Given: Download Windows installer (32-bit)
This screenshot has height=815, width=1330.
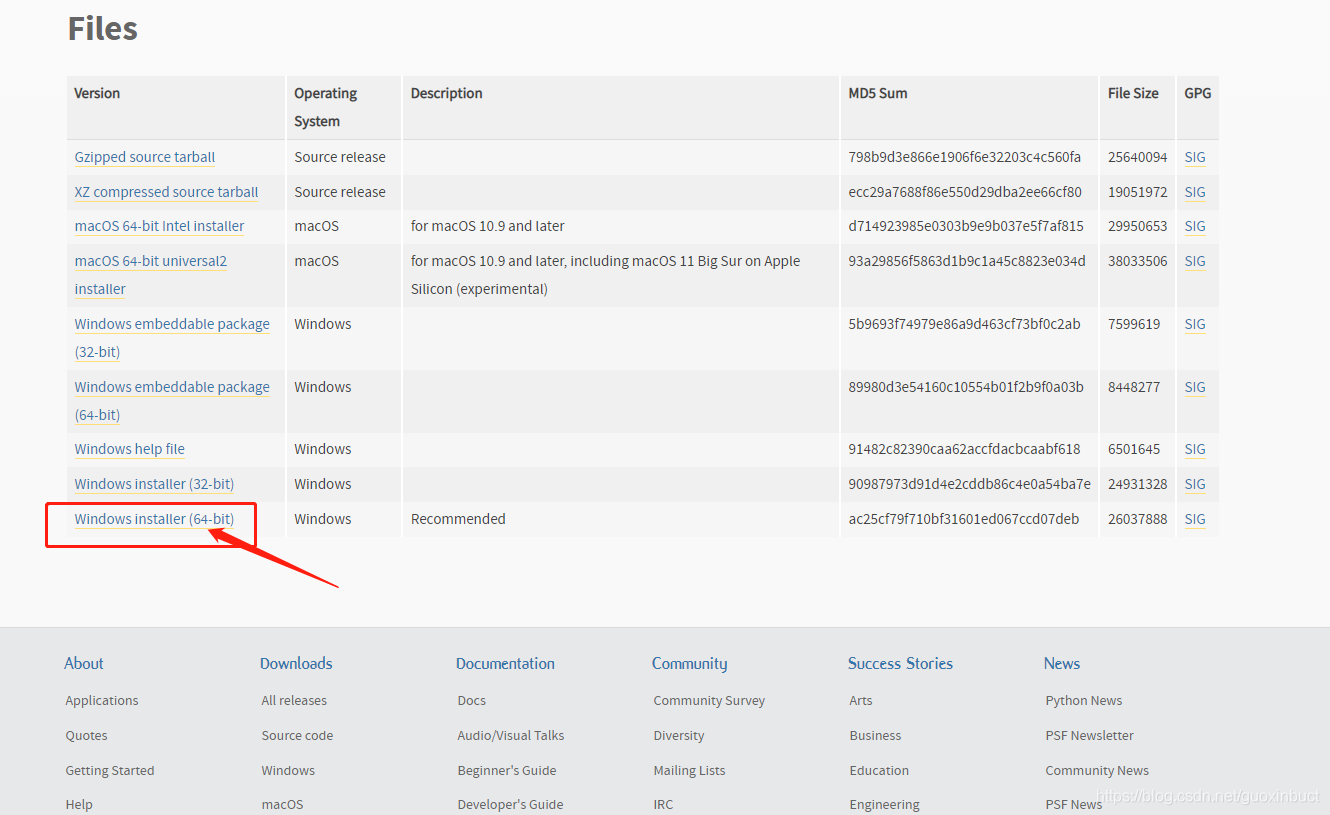Looking at the screenshot, I should [154, 484].
